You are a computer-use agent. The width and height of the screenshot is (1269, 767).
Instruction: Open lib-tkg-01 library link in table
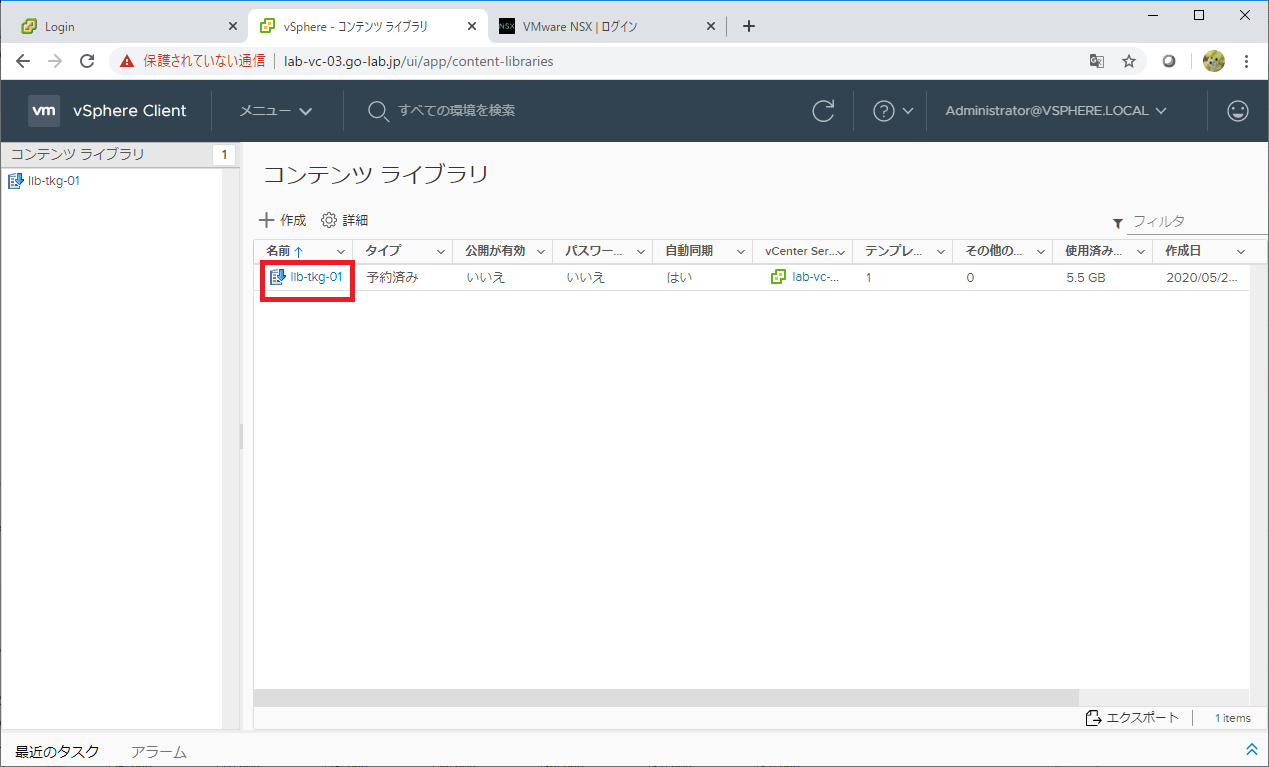tap(316, 277)
